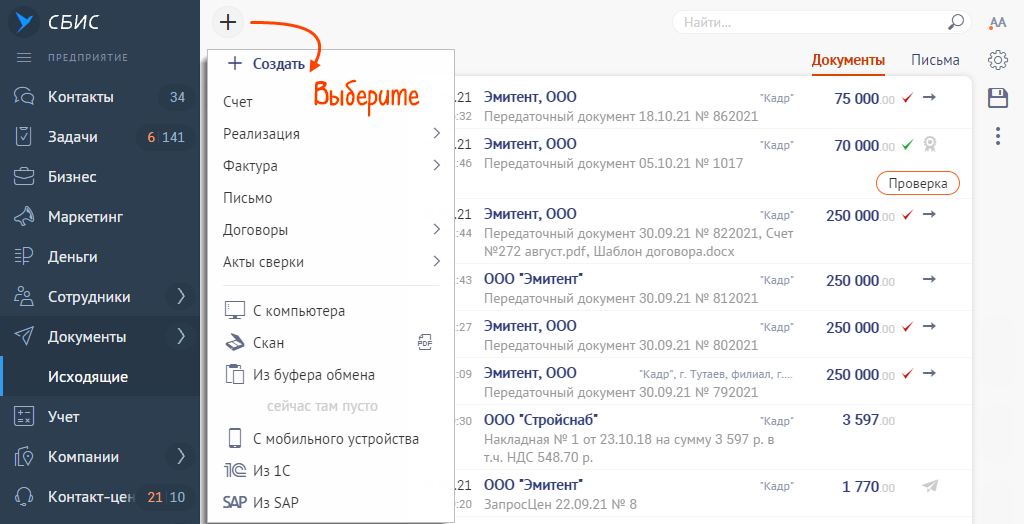Viewport: 1024px width, 524px height.
Task: Import from 1C option
Action: tap(271, 470)
